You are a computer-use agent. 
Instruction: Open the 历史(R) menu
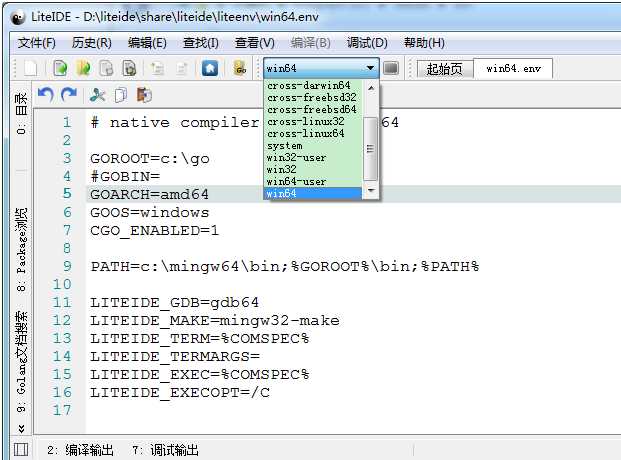coord(91,42)
